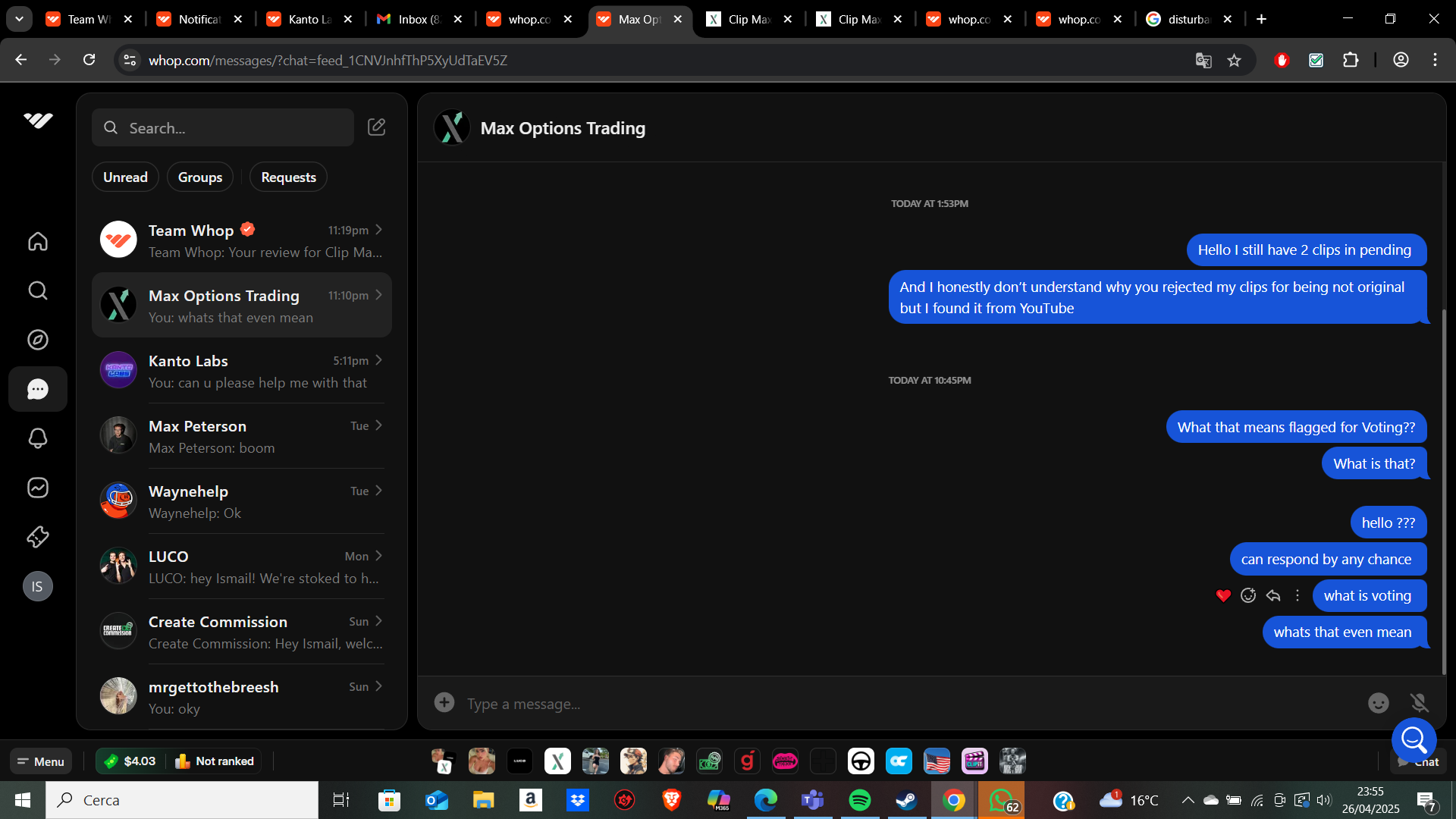Expand the Waynehelp chat chevron
The height and width of the screenshot is (819, 1456).
tap(379, 491)
